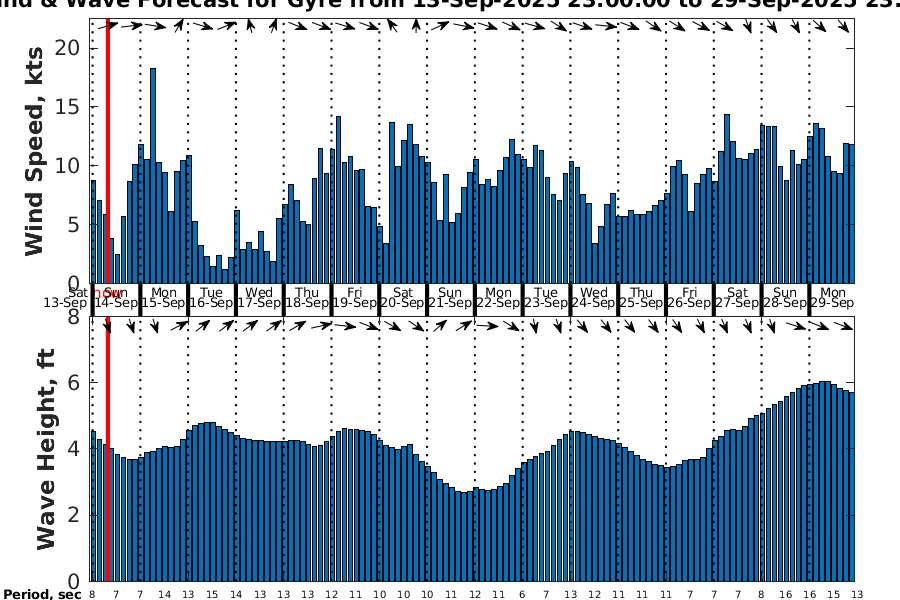900x600 pixels.
Task: Click the 'Sun 21-Sep' date label
Action: [x=451, y=297]
